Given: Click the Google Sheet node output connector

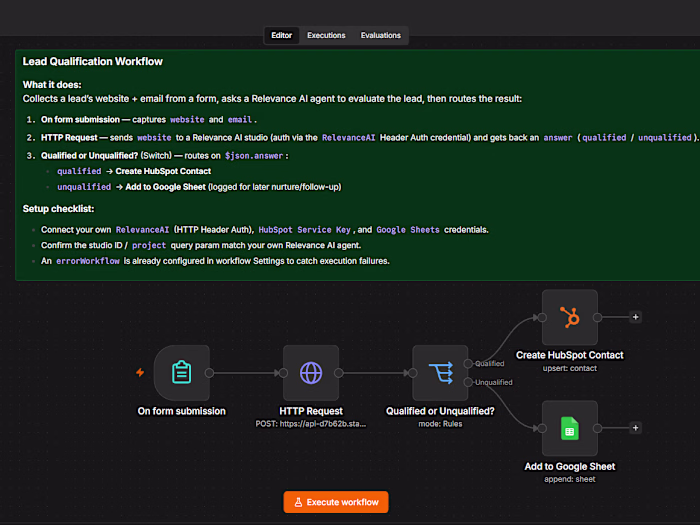Looking at the screenshot, I should point(597,428).
